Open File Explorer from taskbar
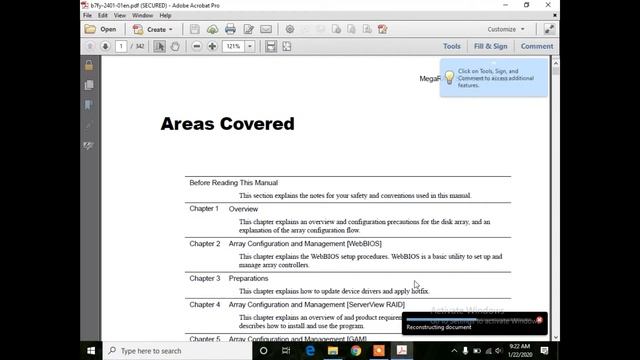 click(x=333, y=351)
